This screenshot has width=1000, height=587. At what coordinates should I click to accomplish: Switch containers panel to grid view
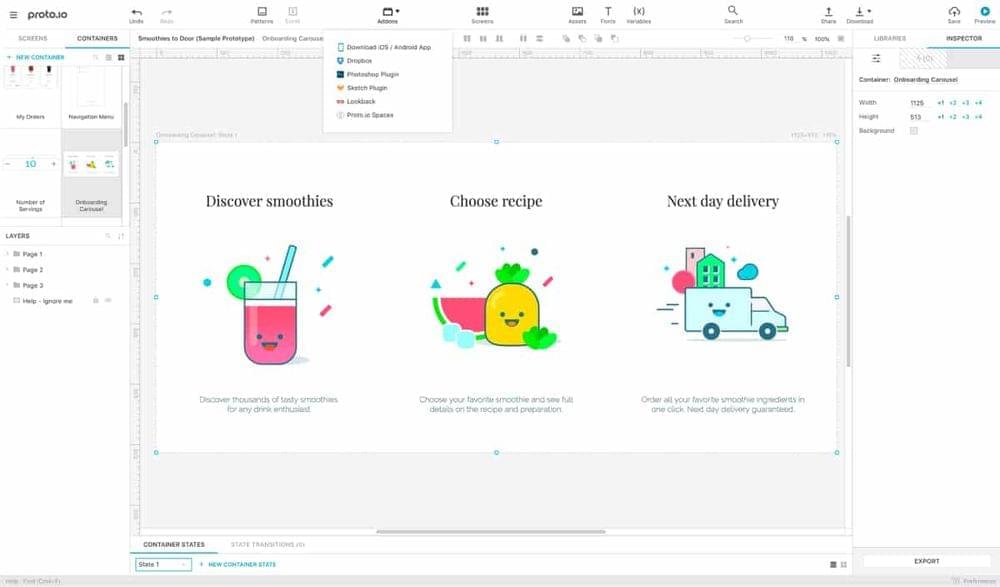tap(121, 57)
